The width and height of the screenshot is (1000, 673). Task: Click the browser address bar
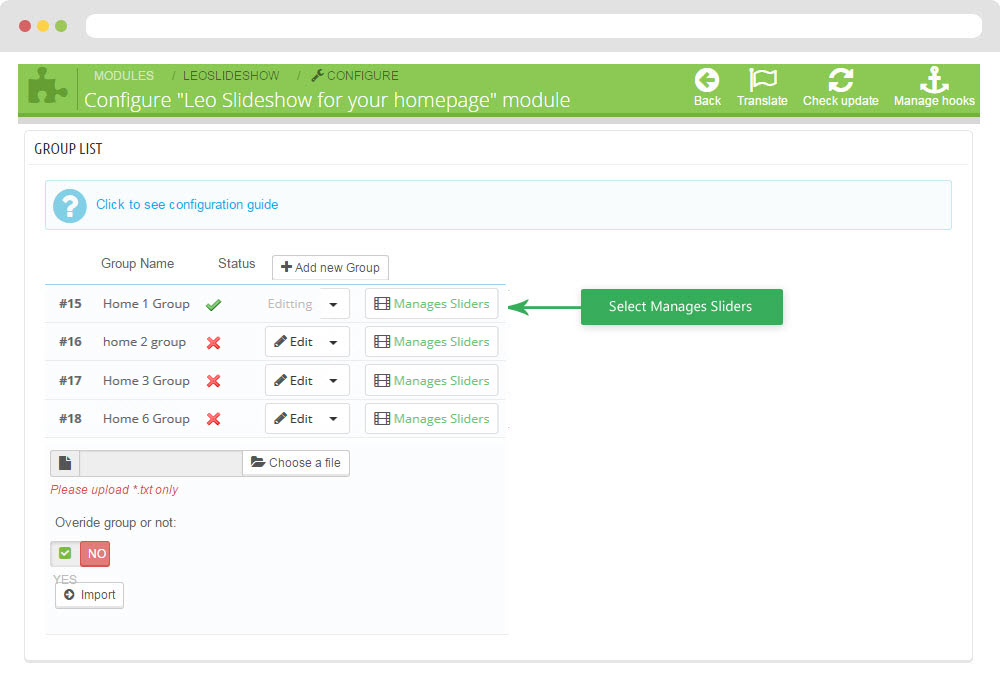pos(534,26)
